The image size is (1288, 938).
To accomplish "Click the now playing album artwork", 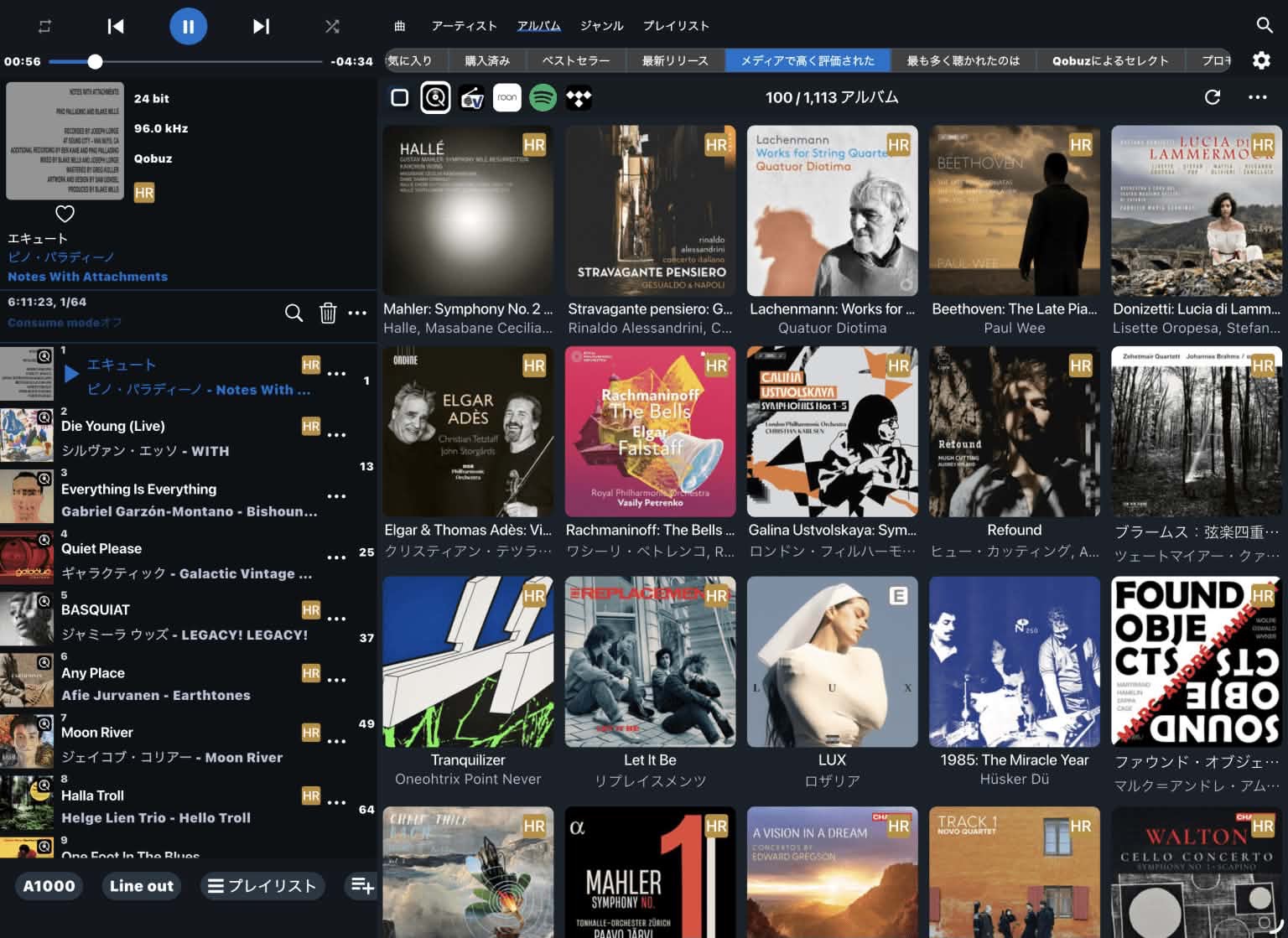I will tap(65, 141).
